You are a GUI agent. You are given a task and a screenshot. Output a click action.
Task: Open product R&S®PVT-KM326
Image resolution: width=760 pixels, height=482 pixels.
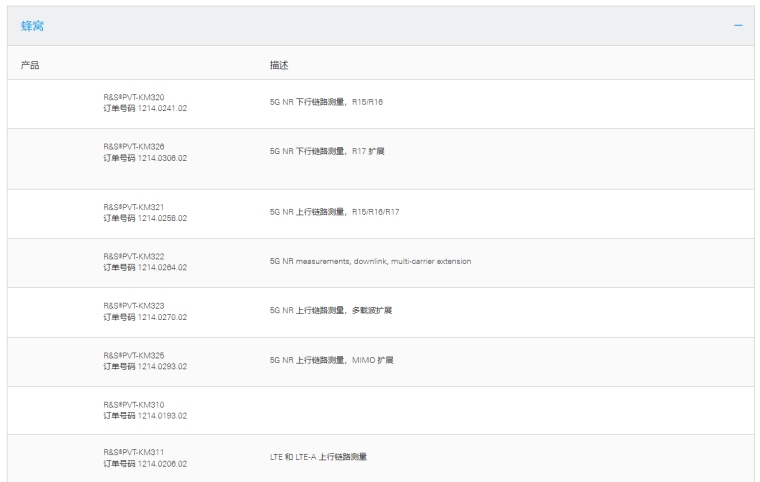tap(134, 147)
